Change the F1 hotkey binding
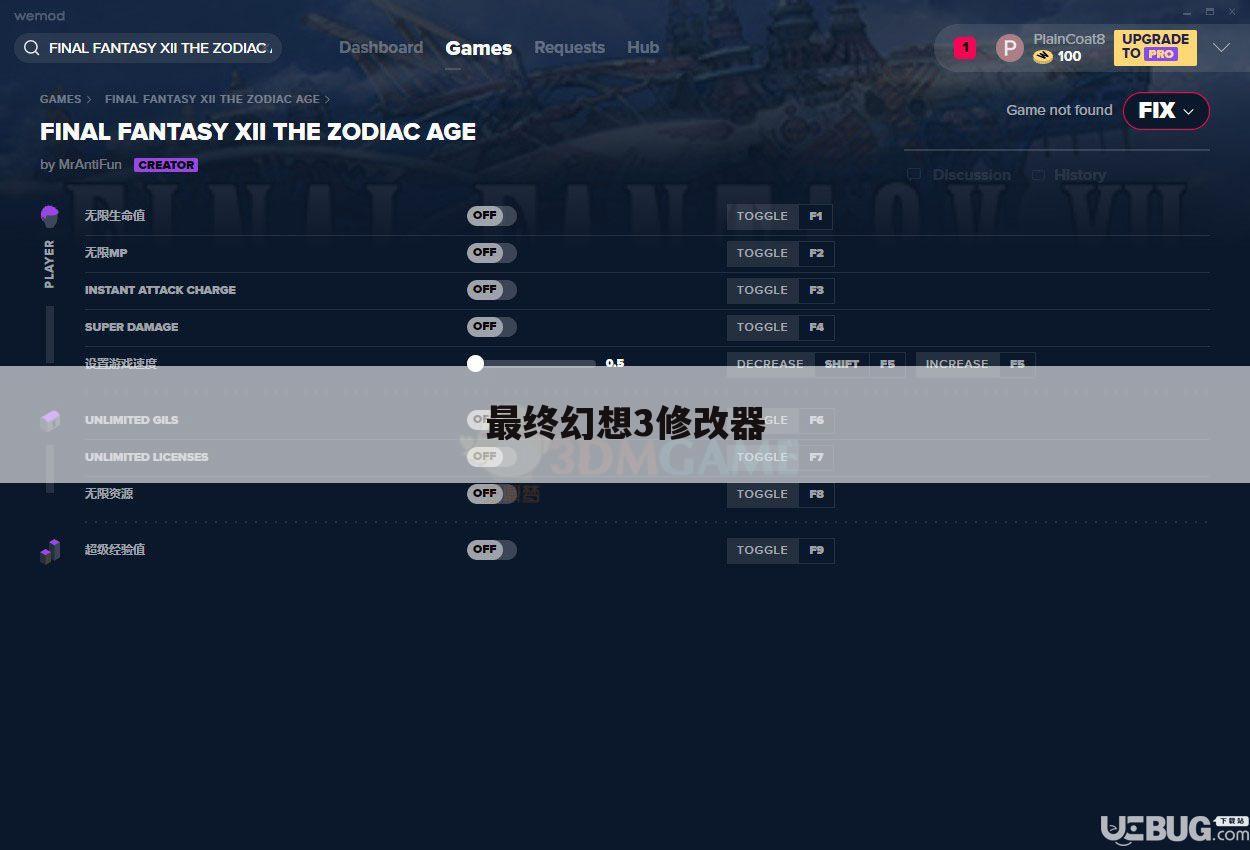Image resolution: width=1250 pixels, height=850 pixels. point(816,216)
